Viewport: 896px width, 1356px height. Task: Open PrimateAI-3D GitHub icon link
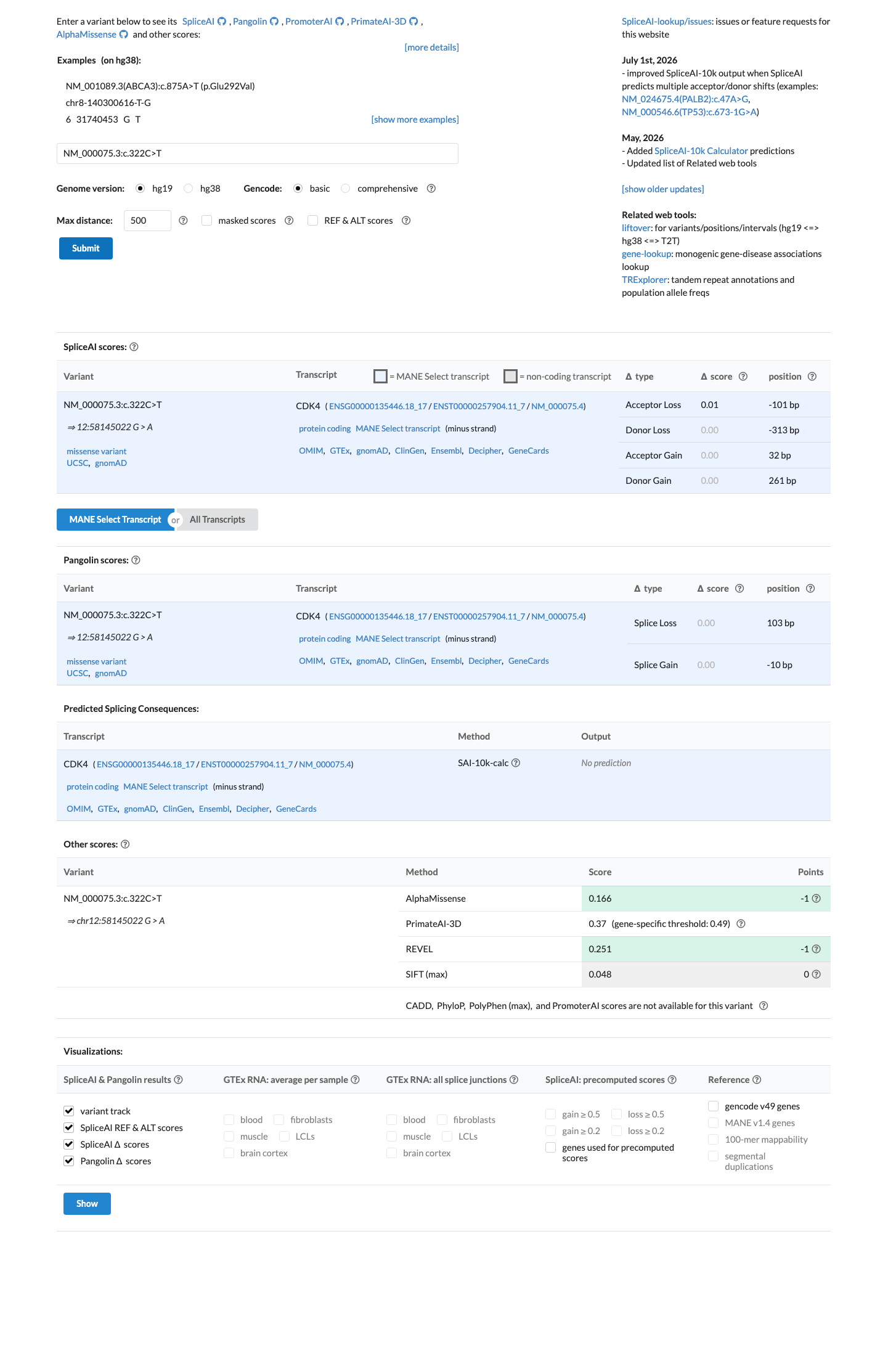(x=413, y=22)
